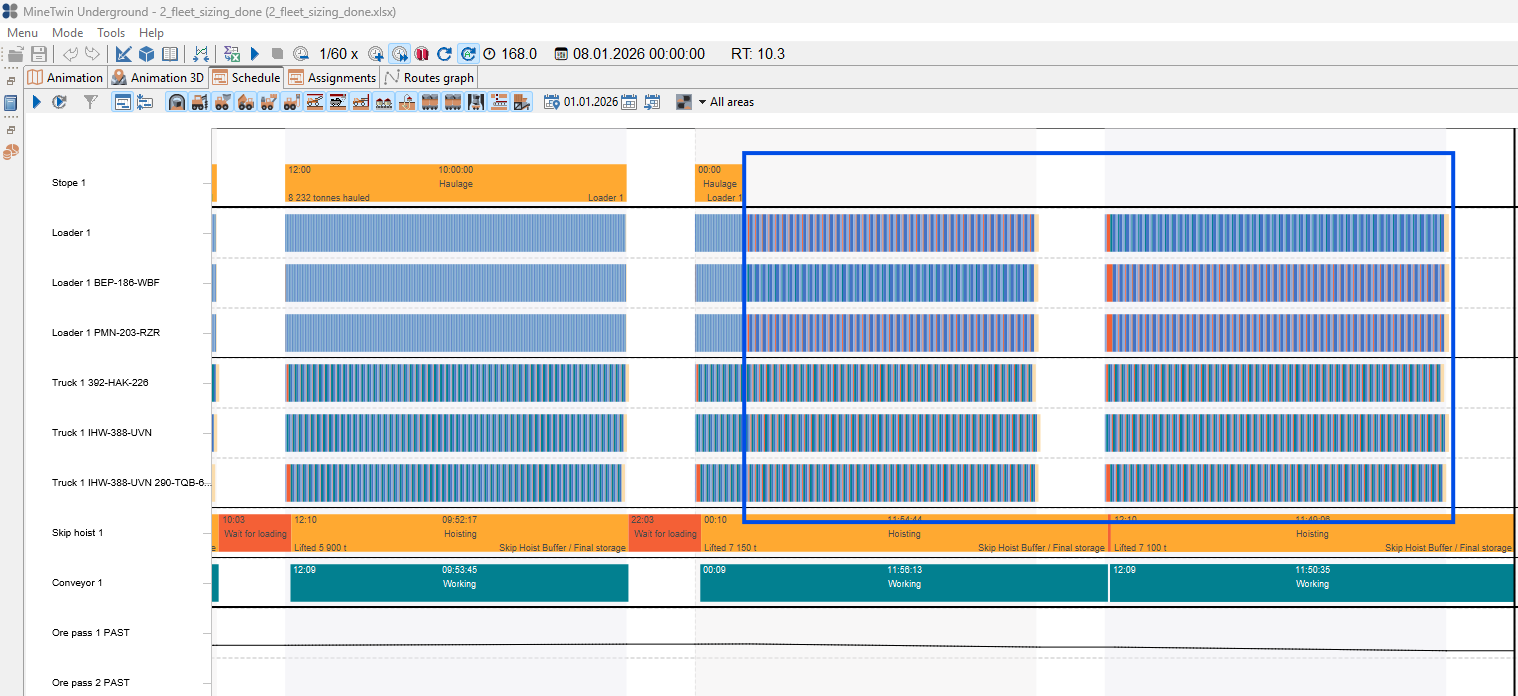
Task: Toggle the tunnel stope filter icon
Action: coord(176,102)
